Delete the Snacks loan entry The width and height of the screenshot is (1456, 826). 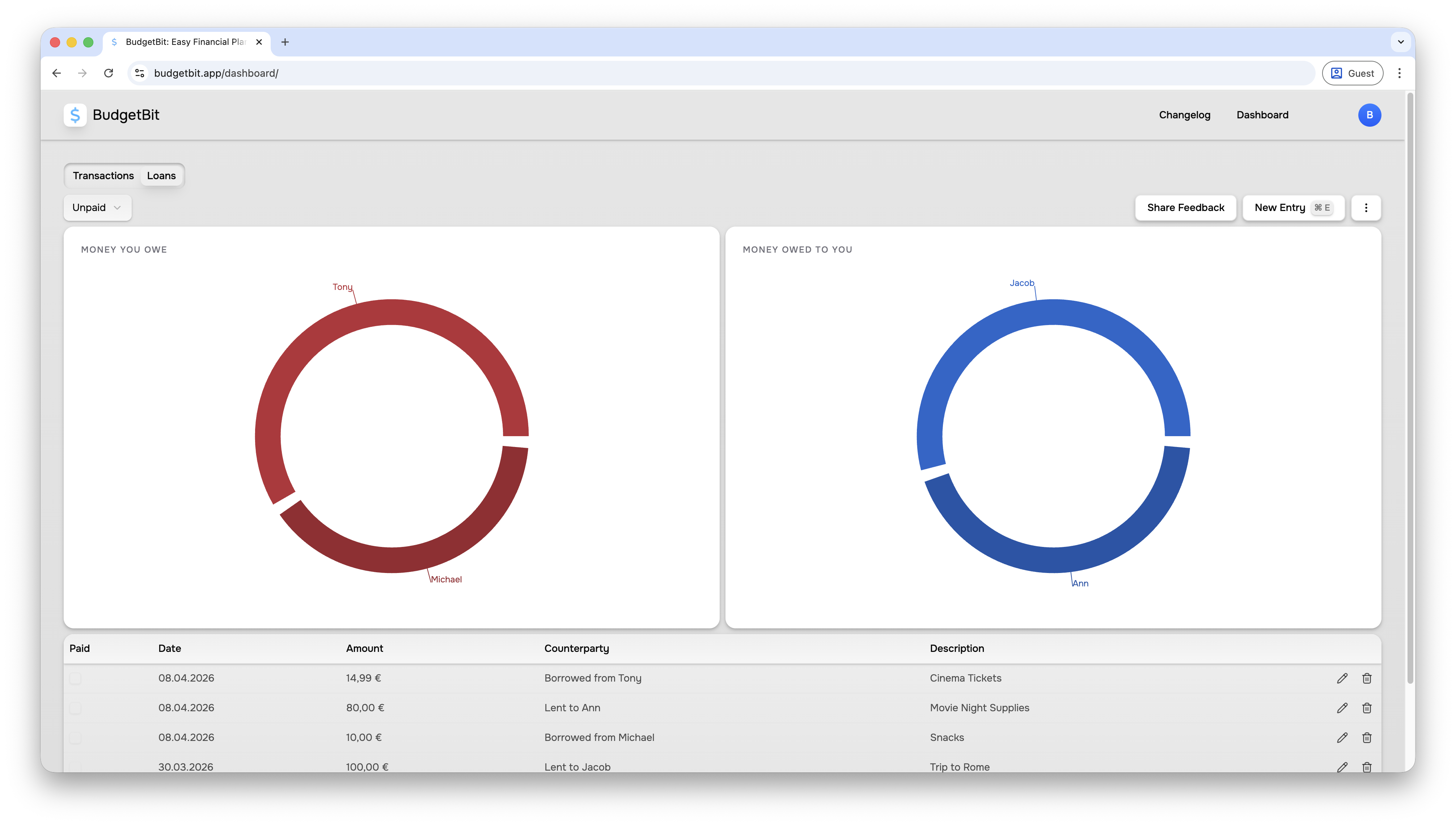click(1366, 737)
